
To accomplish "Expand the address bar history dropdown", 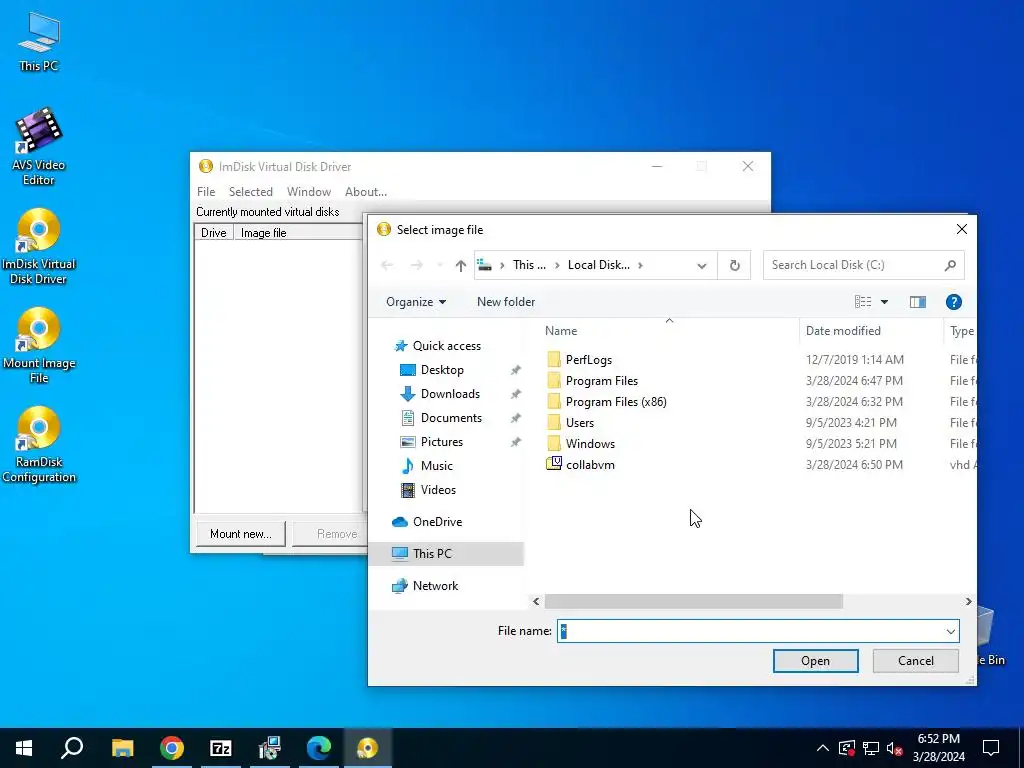I will [701, 266].
